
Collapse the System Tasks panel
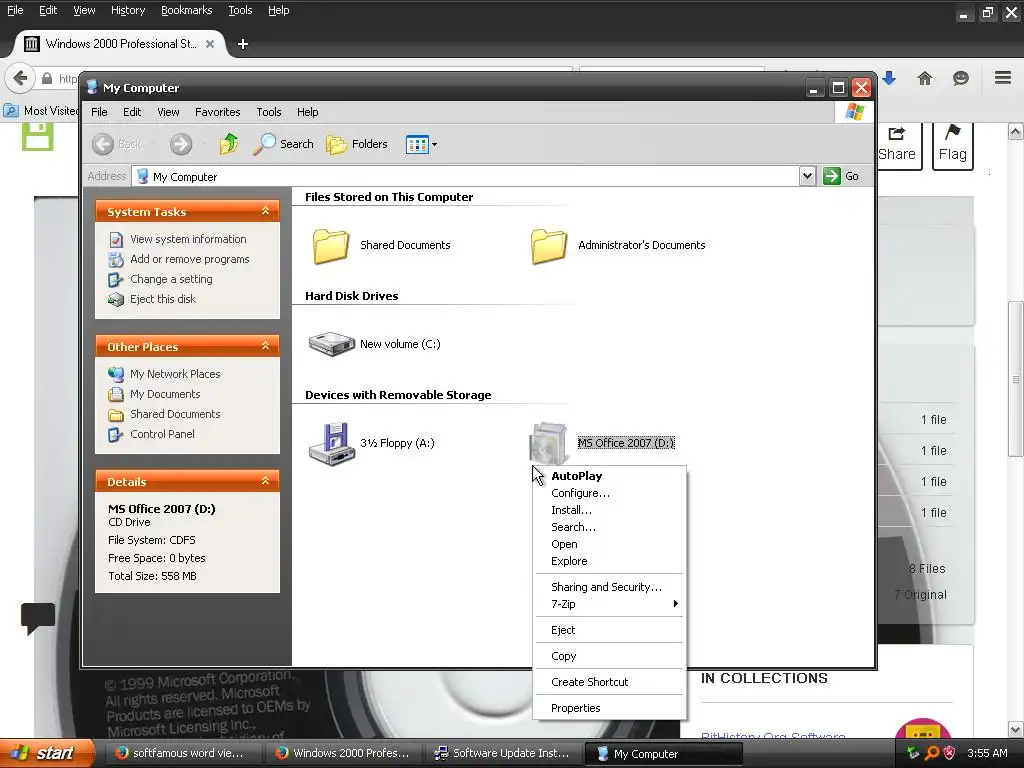pyautogui.click(x=265, y=211)
